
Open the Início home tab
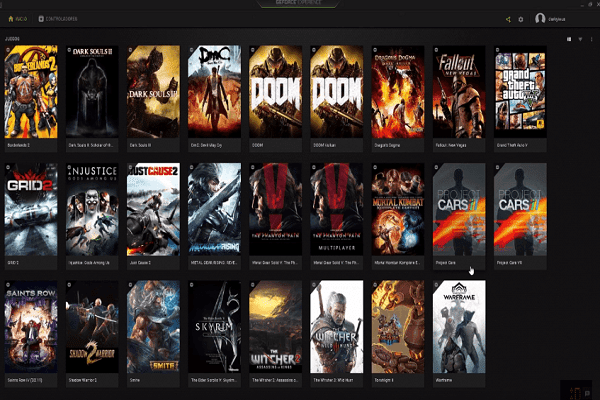18,18
